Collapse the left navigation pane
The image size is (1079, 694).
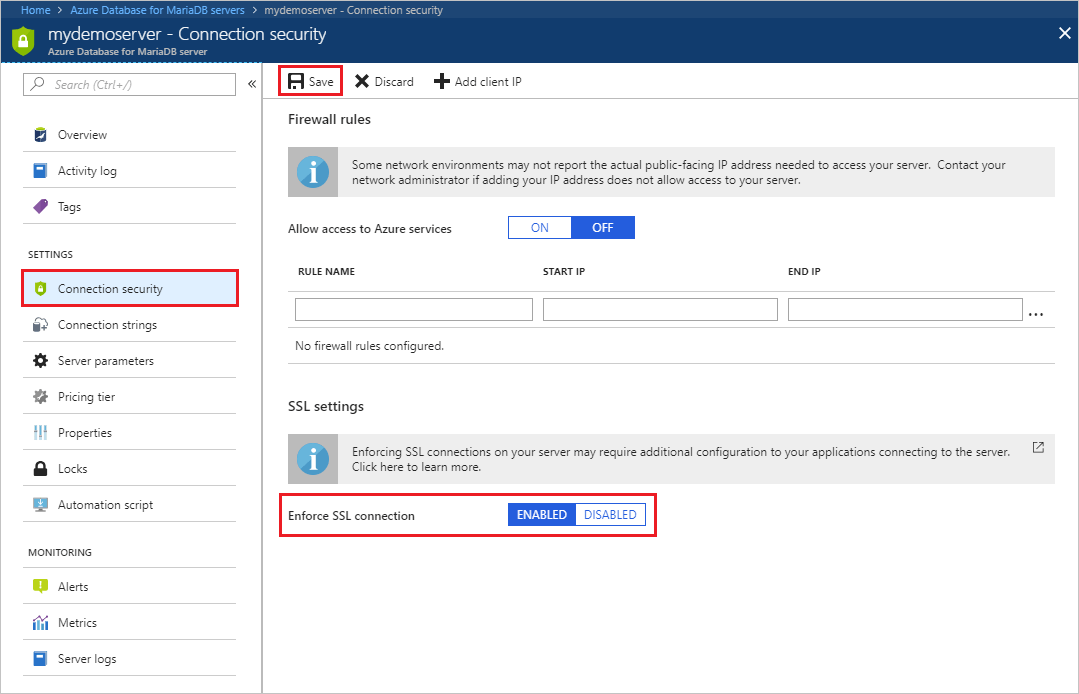pos(252,84)
